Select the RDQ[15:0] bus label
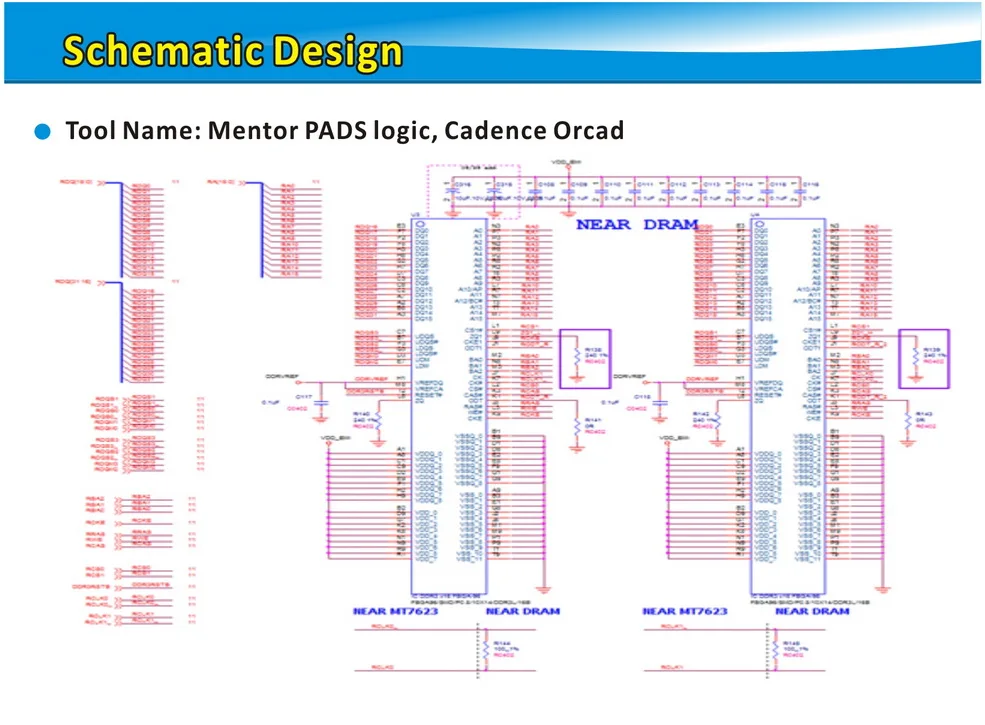 point(76,182)
